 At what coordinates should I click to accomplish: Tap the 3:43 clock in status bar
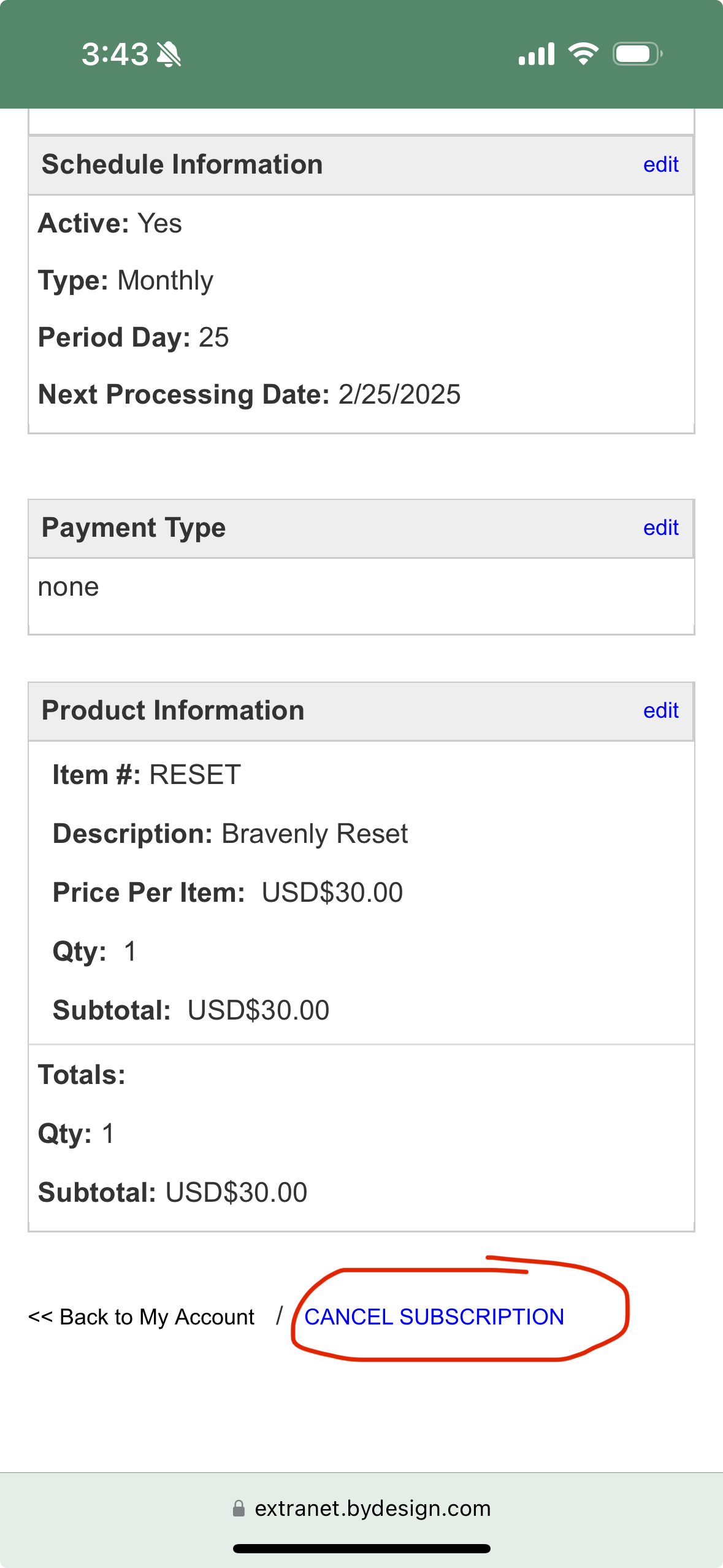point(115,55)
